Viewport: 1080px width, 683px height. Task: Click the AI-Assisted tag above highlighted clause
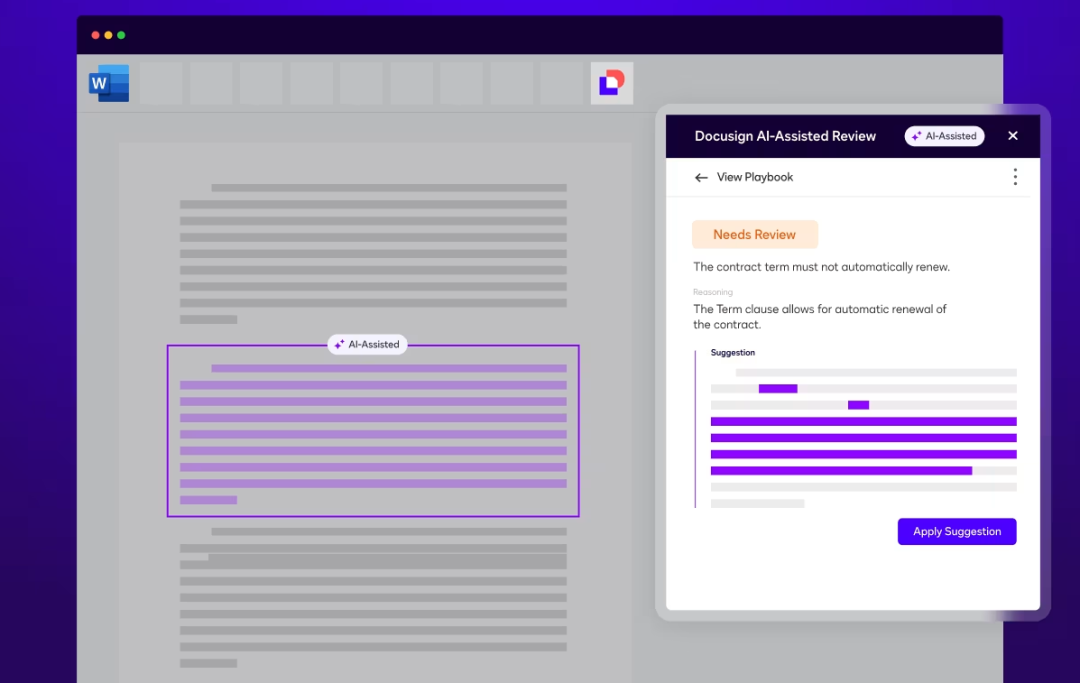pyautogui.click(x=367, y=344)
